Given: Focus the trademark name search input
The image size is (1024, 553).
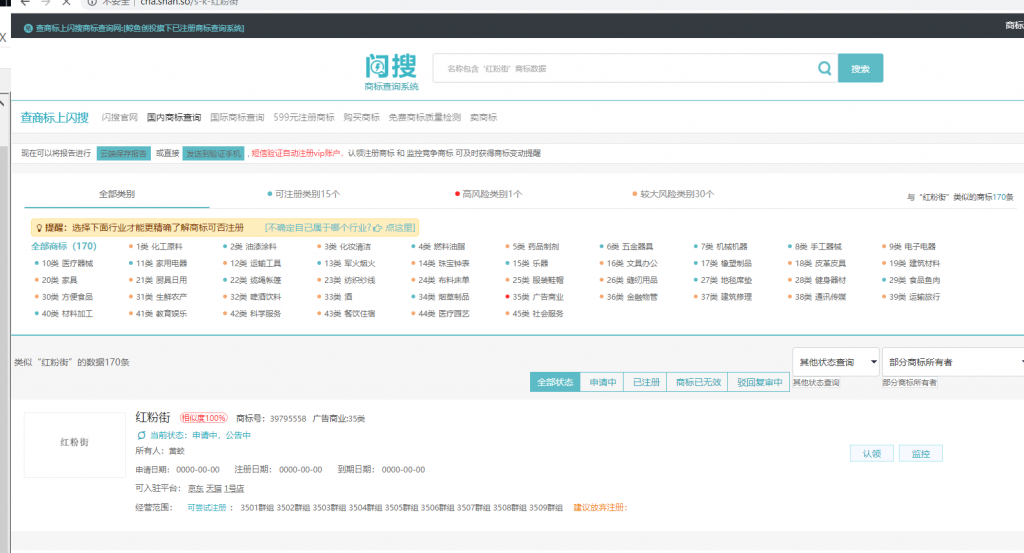Looking at the screenshot, I should pos(625,68).
